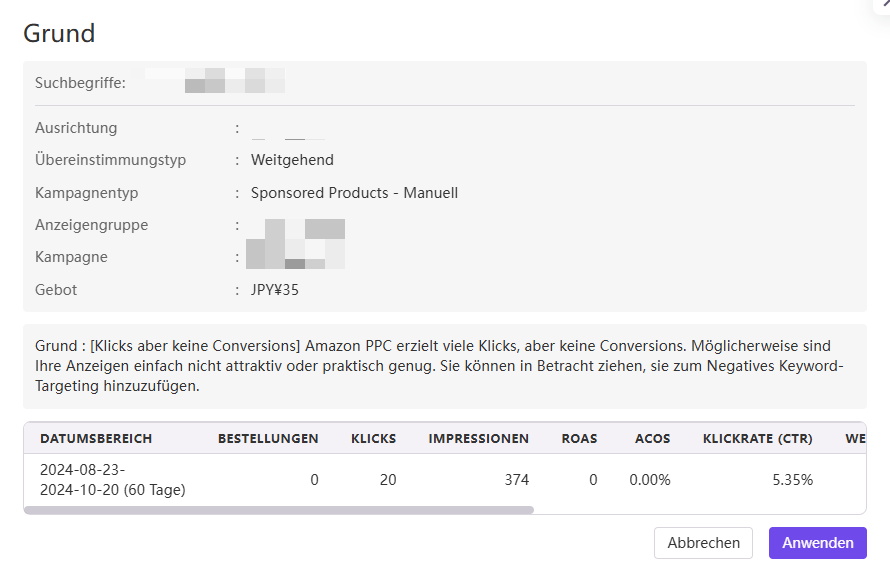Click the BESTELLUNGEN column header
Viewport: 890px width, 584px height.
(268, 438)
